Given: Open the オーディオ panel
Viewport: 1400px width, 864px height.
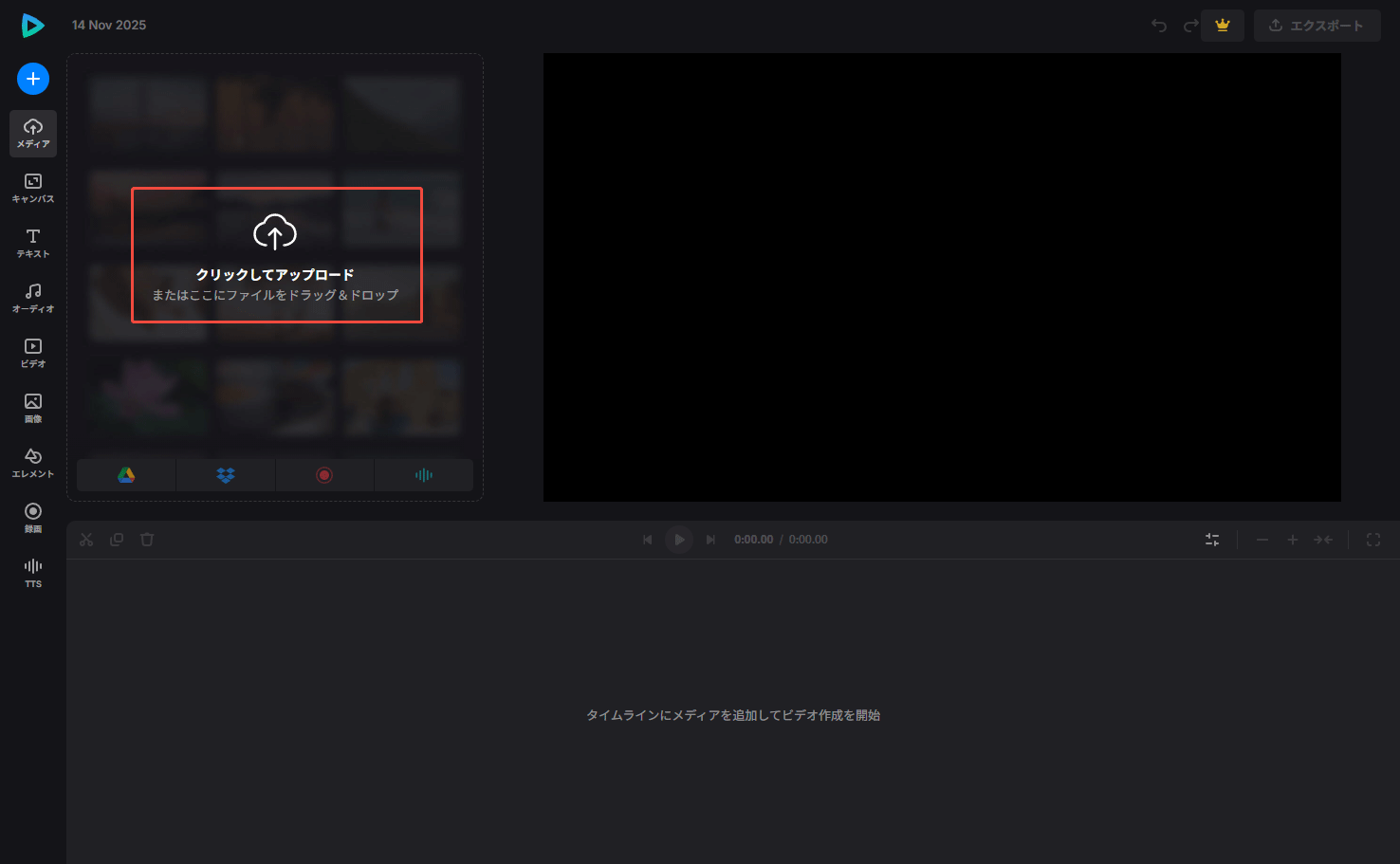Looking at the screenshot, I should (x=32, y=296).
